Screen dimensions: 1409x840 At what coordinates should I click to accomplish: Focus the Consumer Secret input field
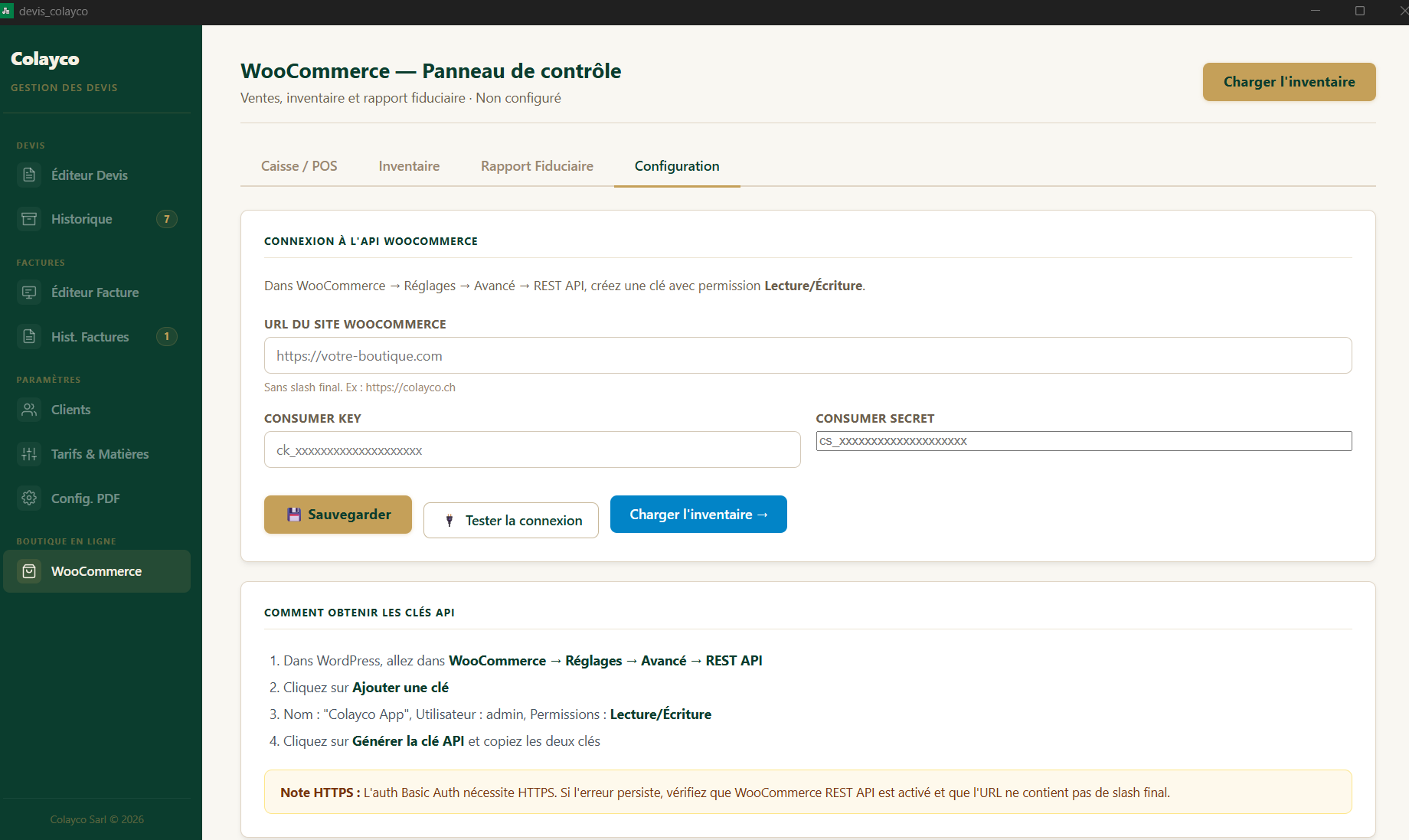(x=1084, y=441)
